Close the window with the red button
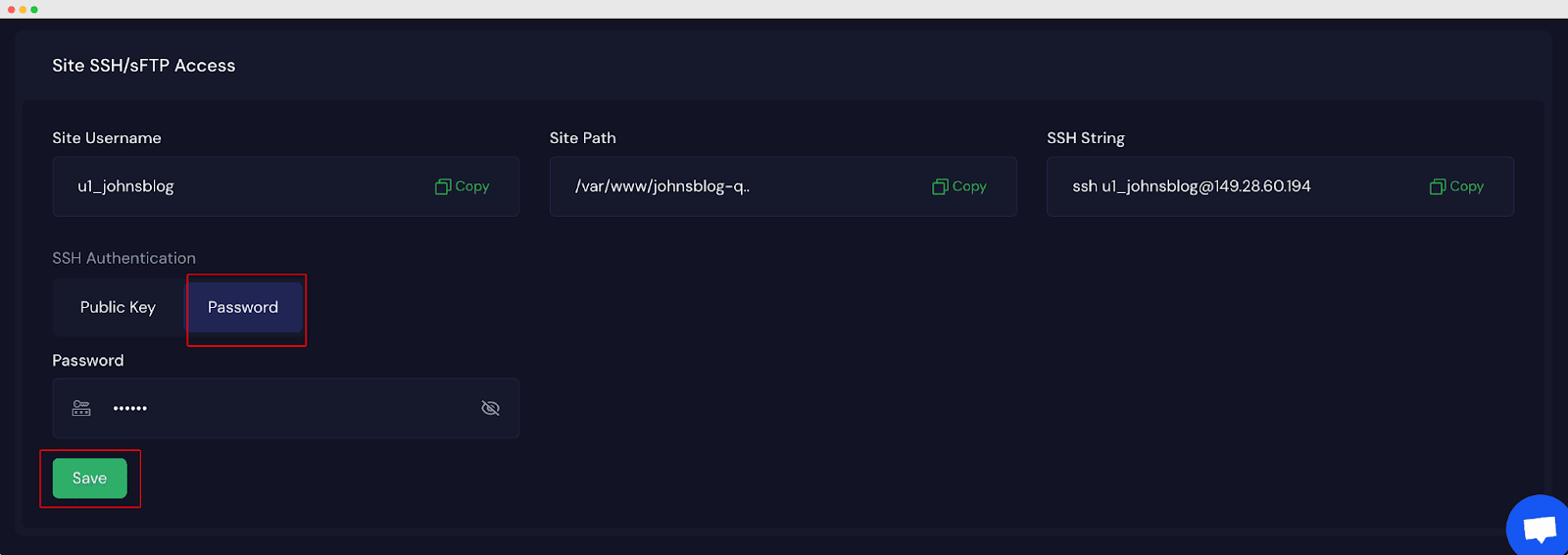 click(11, 10)
